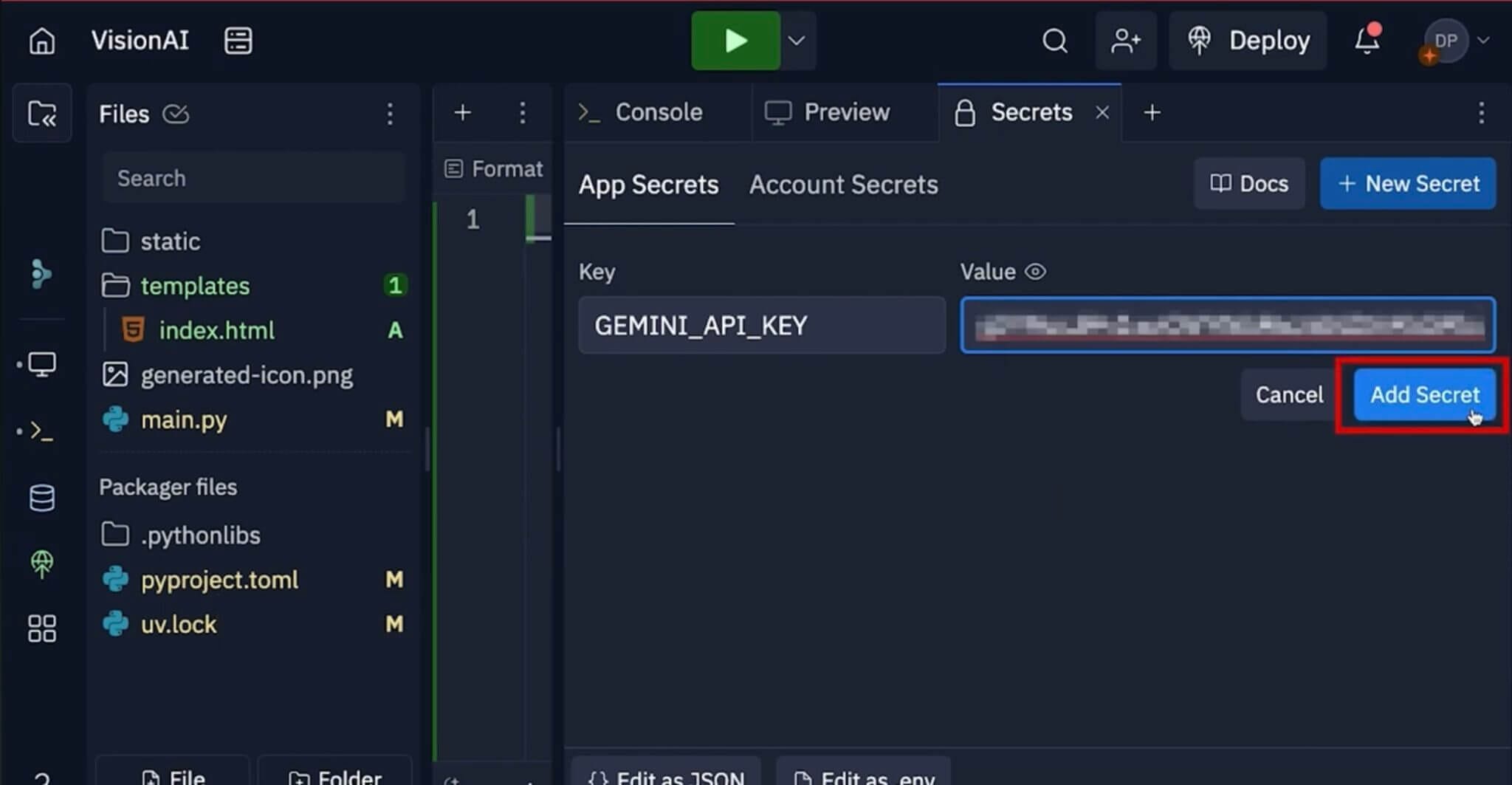The image size is (1512, 785).
Task: Collapse the files sidebar panel icon
Action: click(42, 114)
